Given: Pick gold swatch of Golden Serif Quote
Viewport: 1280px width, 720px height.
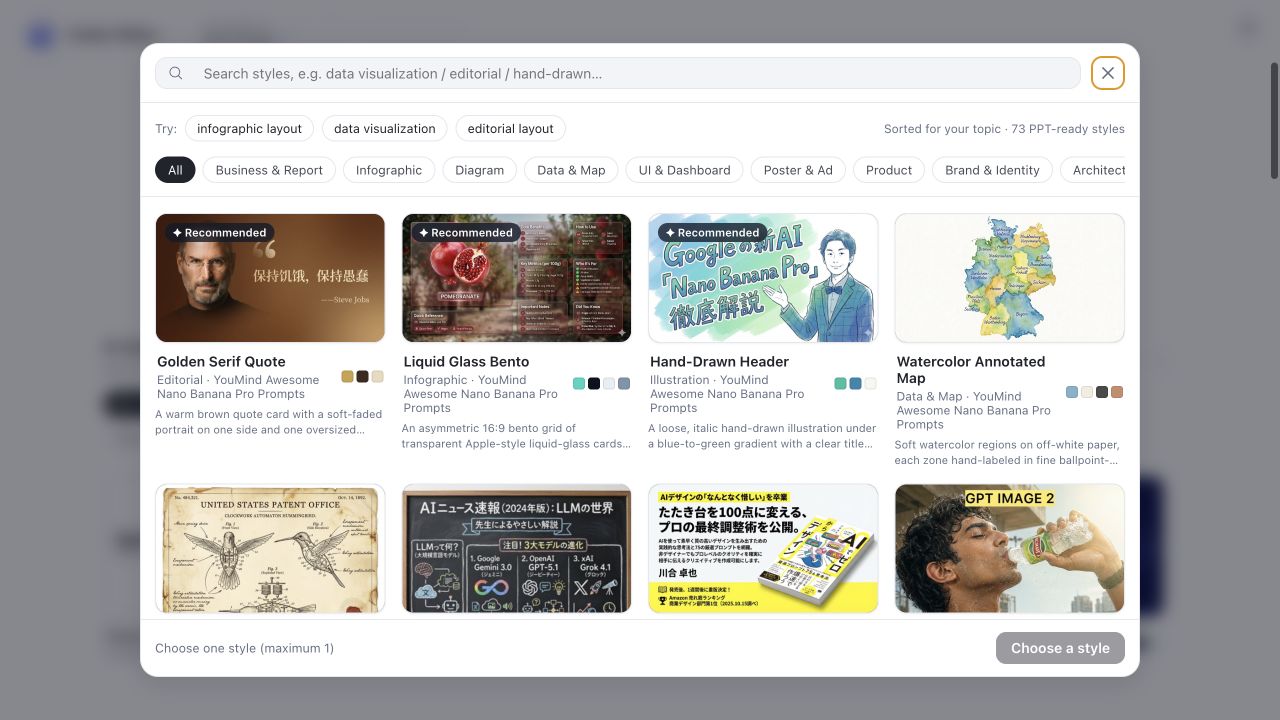Looking at the screenshot, I should [347, 377].
